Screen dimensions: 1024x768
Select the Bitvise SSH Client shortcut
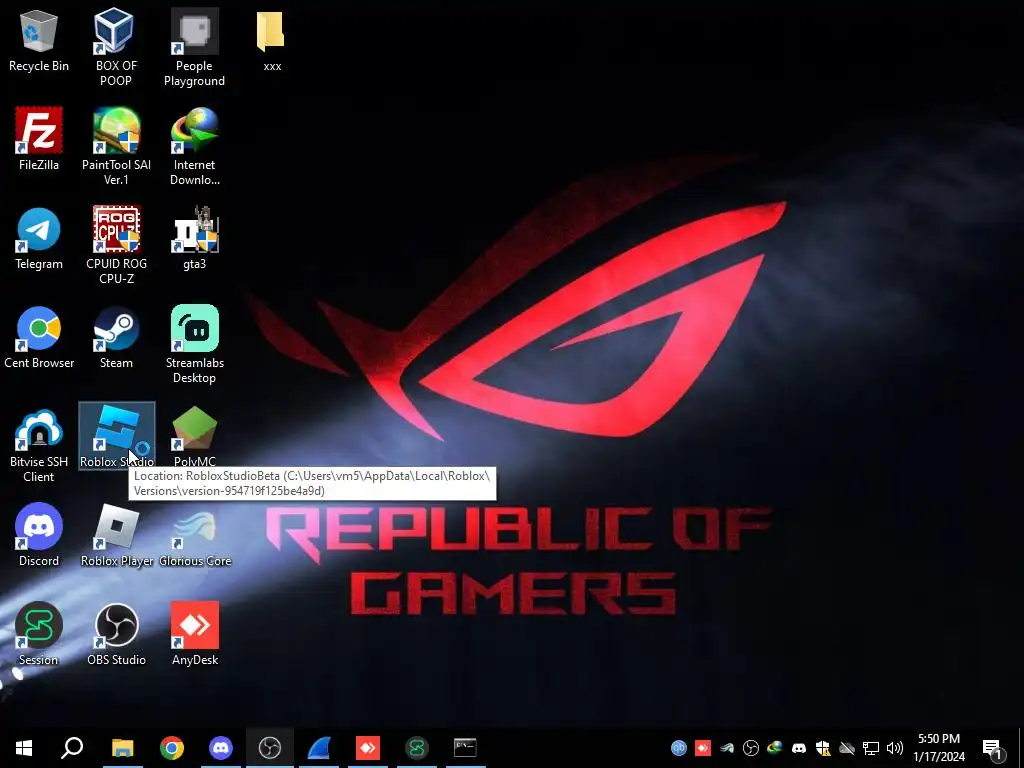[39, 444]
